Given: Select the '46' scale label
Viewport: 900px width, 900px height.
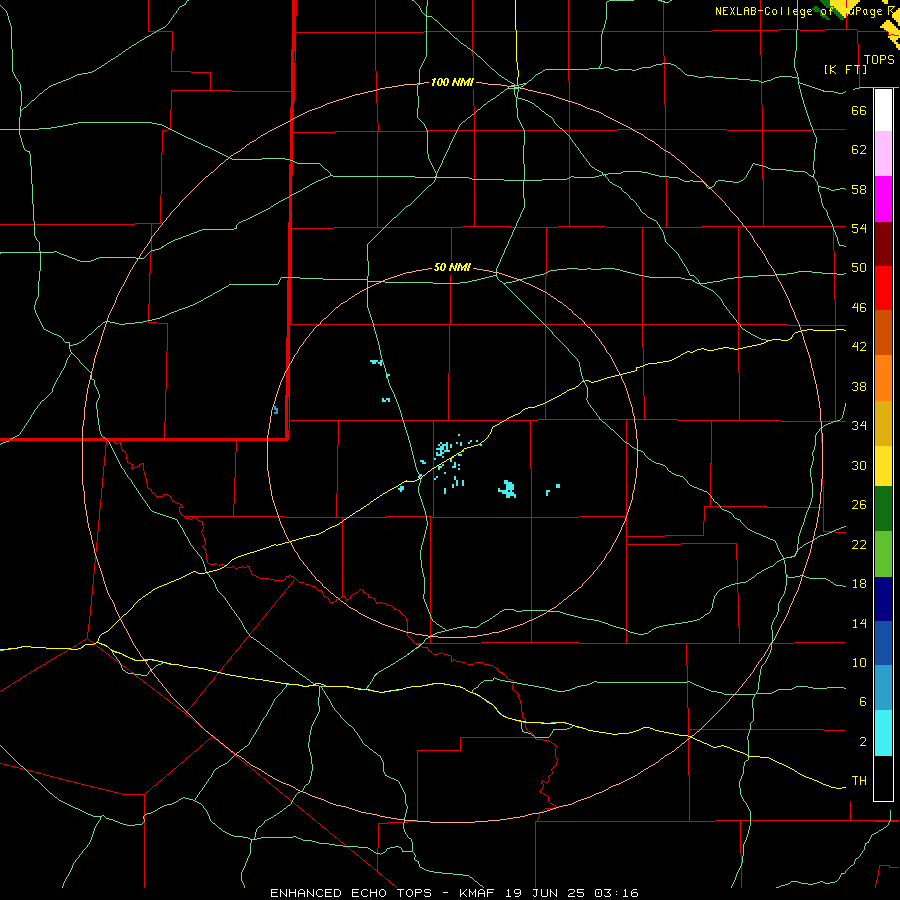Looking at the screenshot, I should pos(859,308).
